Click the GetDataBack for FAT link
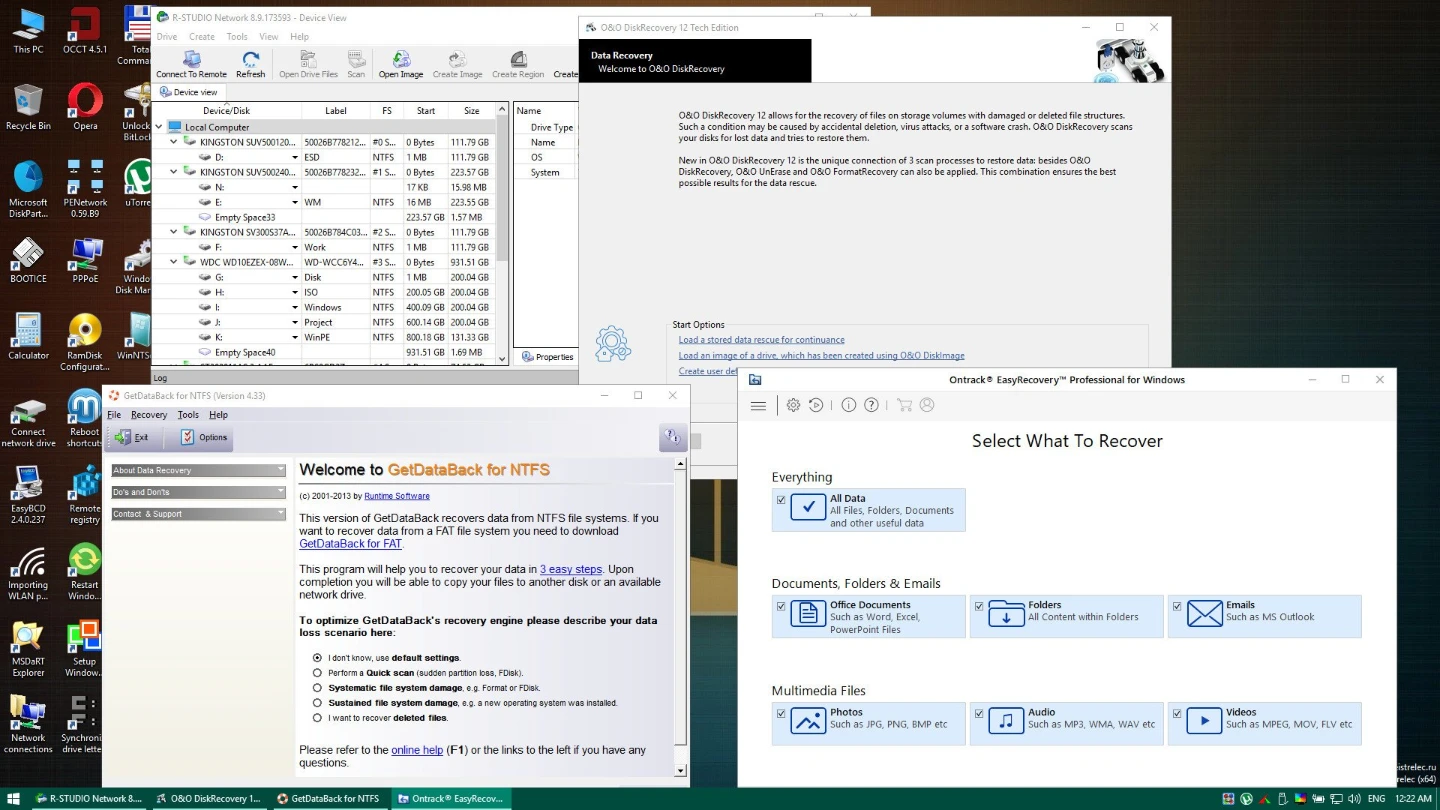This screenshot has height=810, width=1440. pyautogui.click(x=350, y=544)
